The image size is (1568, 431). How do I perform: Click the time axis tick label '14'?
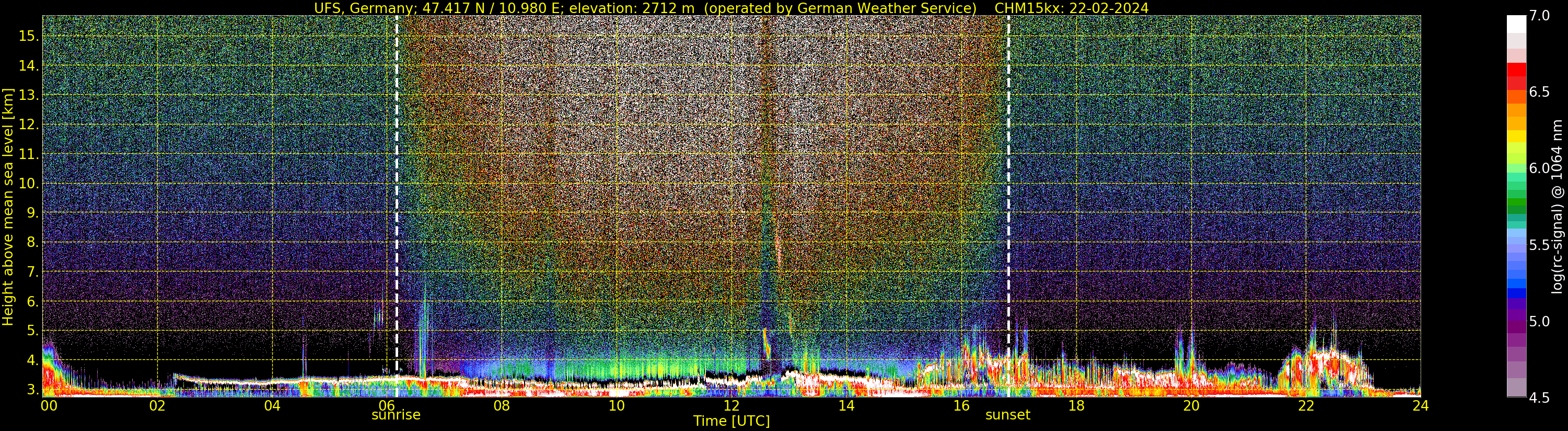point(846,406)
